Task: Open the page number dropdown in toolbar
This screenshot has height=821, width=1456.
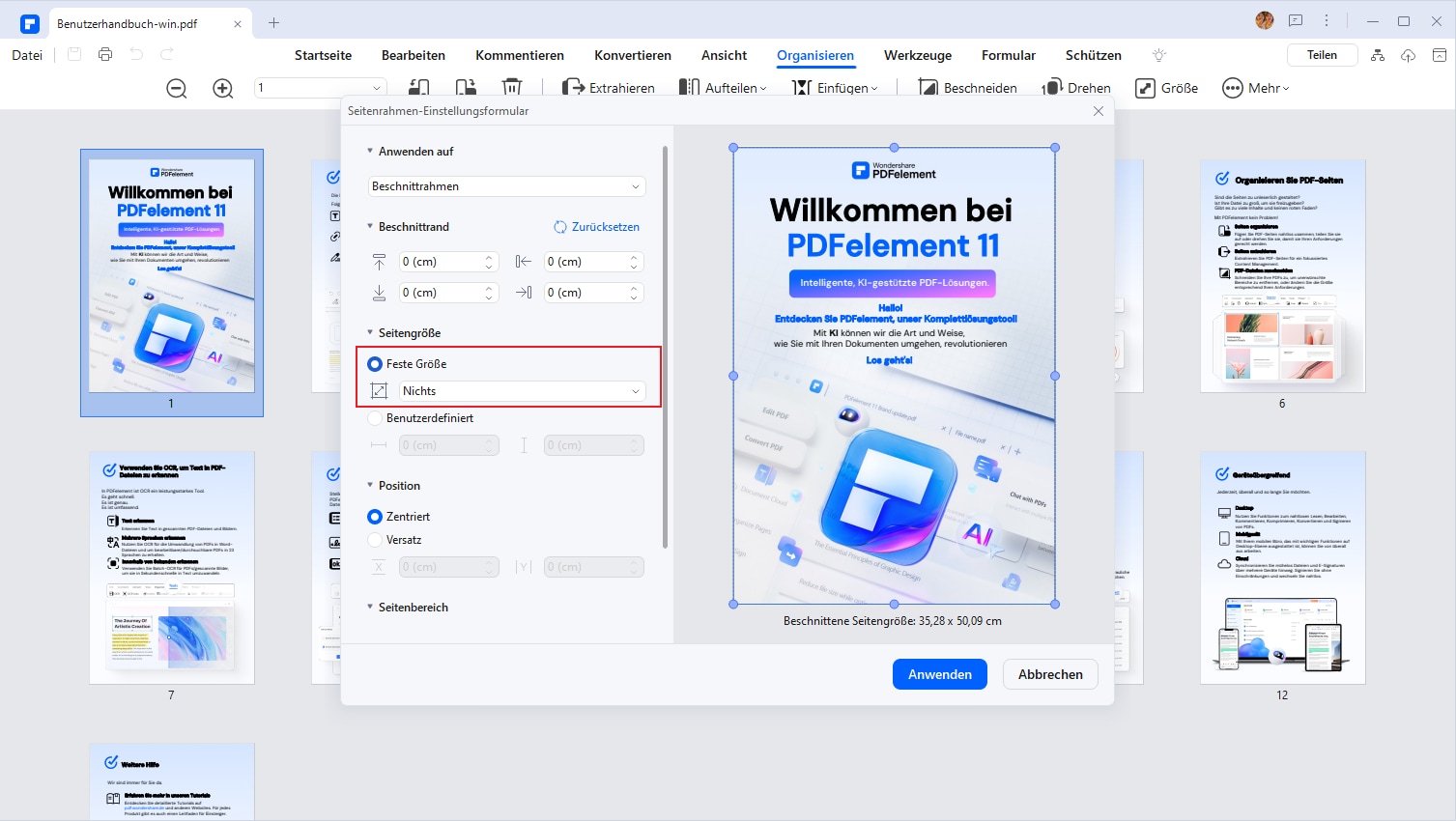Action: [321, 88]
